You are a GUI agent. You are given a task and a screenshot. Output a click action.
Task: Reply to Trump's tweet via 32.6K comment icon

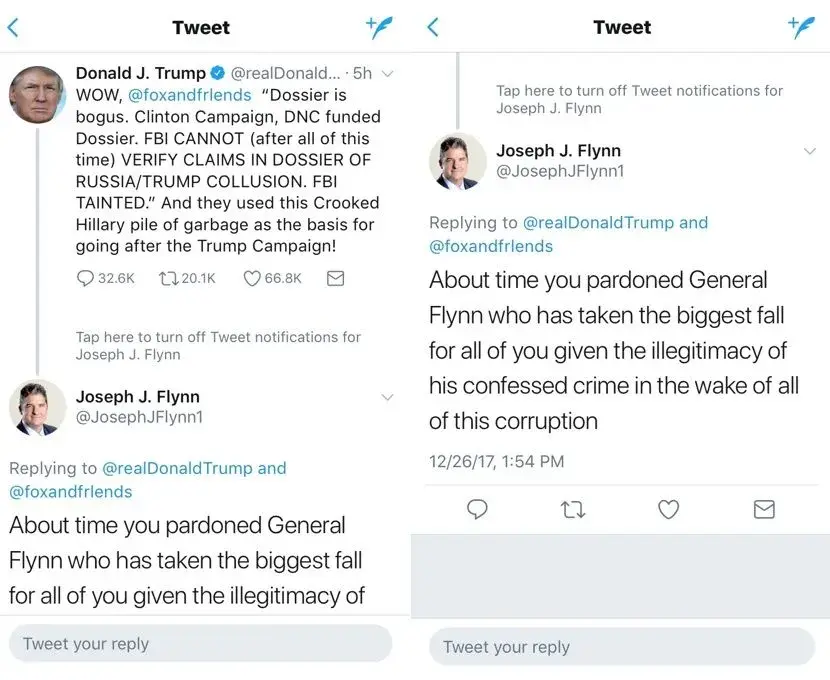(x=86, y=278)
